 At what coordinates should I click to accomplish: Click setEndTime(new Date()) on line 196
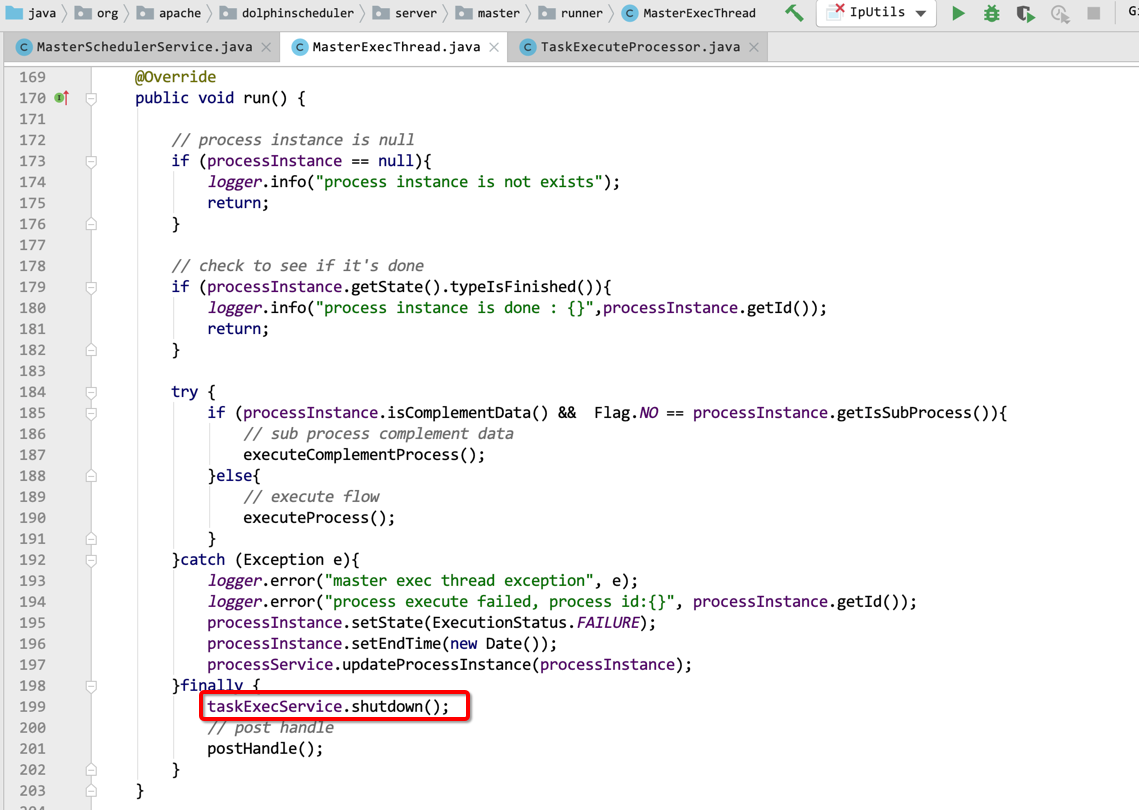click(x=450, y=644)
